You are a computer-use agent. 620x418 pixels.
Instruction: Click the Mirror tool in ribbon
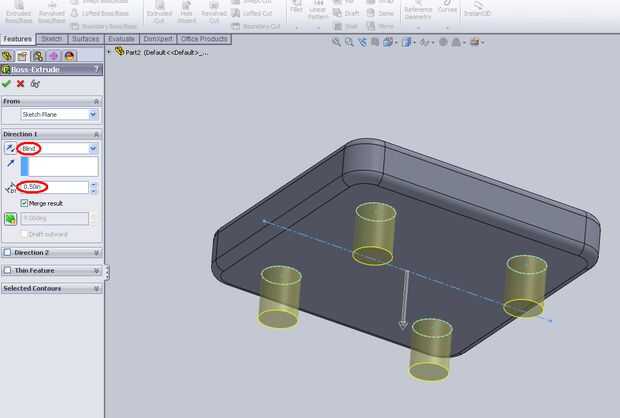[380, 26]
